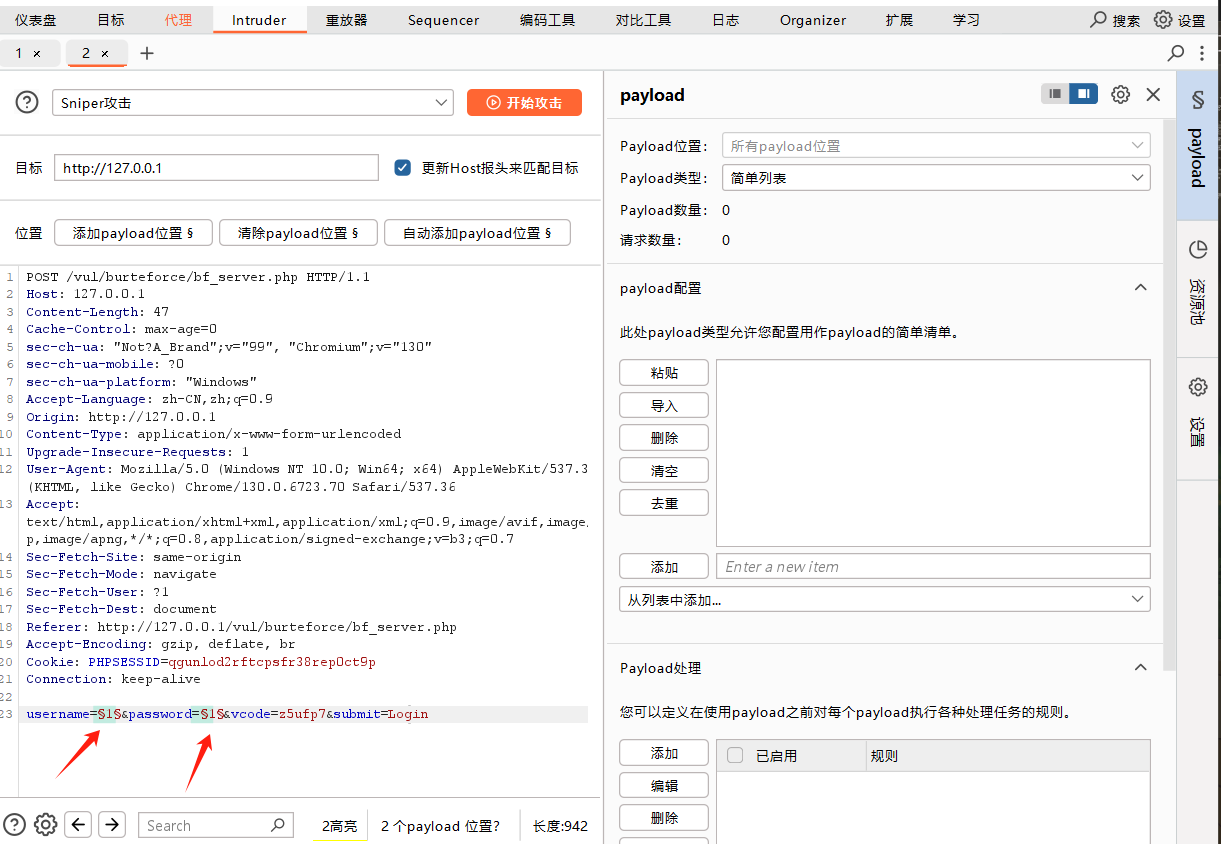The width and height of the screenshot is (1221, 844).
Task: Open 设置 gear in top right menu
Action: [x=1180, y=20]
